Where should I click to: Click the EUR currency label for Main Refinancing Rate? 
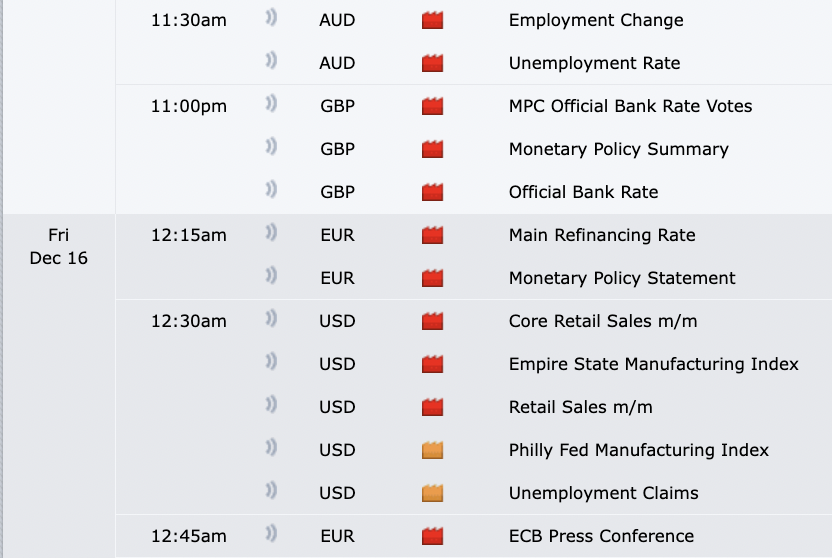[x=337, y=235]
